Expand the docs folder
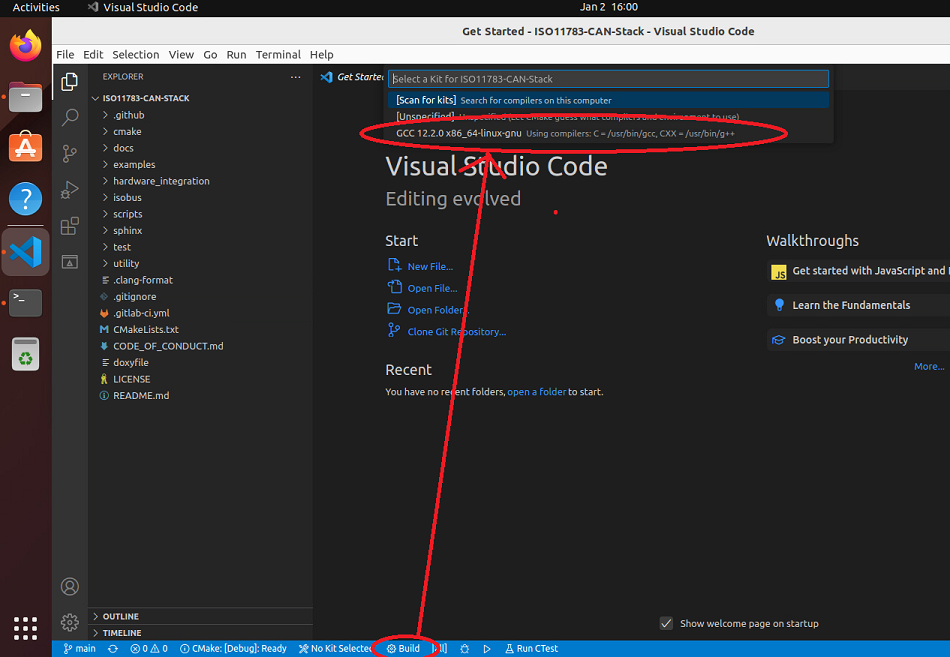Screen dimensions: 950x657 [123, 148]
